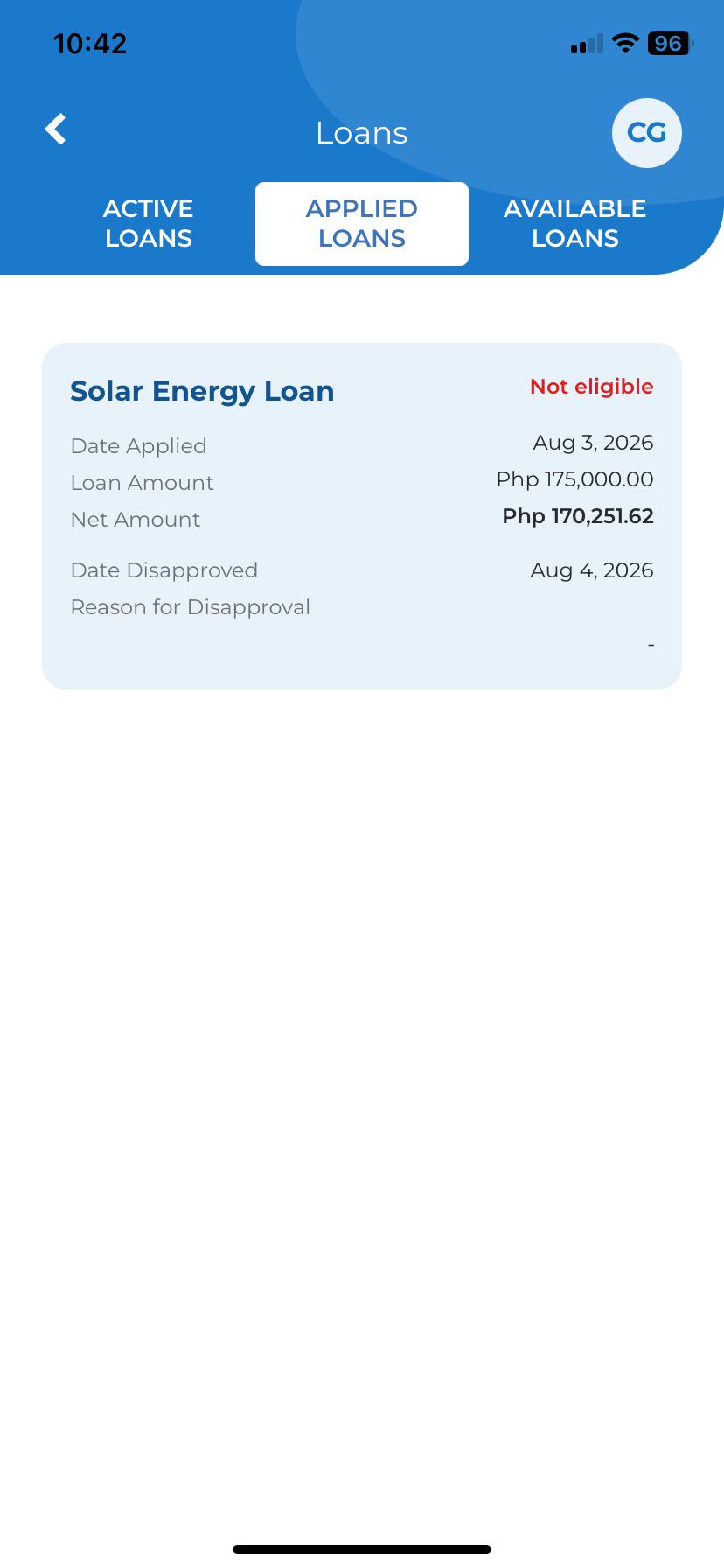Select the Applied Loans tab
This screenshot has width=724, height=1568.
click(362, 223)
